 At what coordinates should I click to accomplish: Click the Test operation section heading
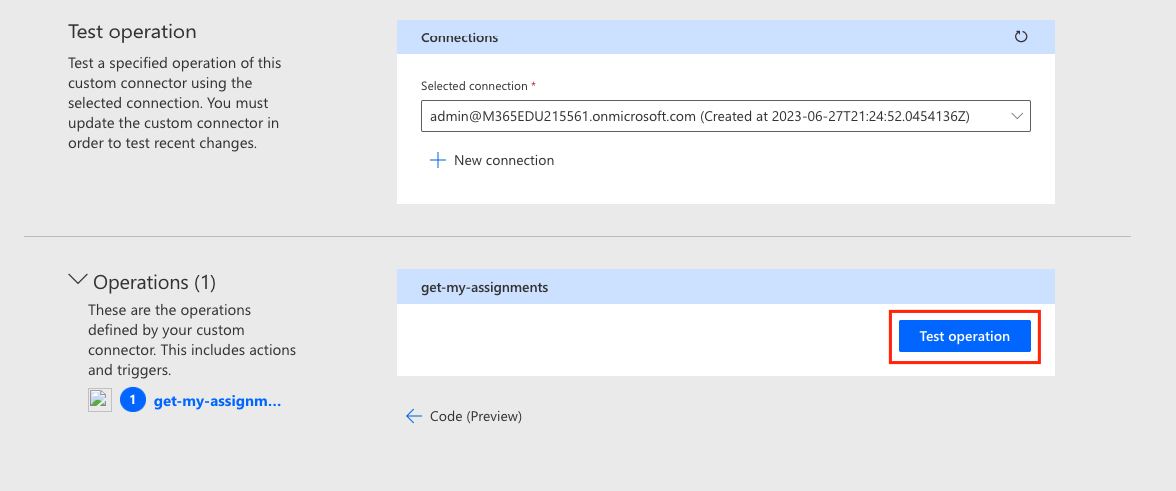pyautogui.click(x=132, y=33)
